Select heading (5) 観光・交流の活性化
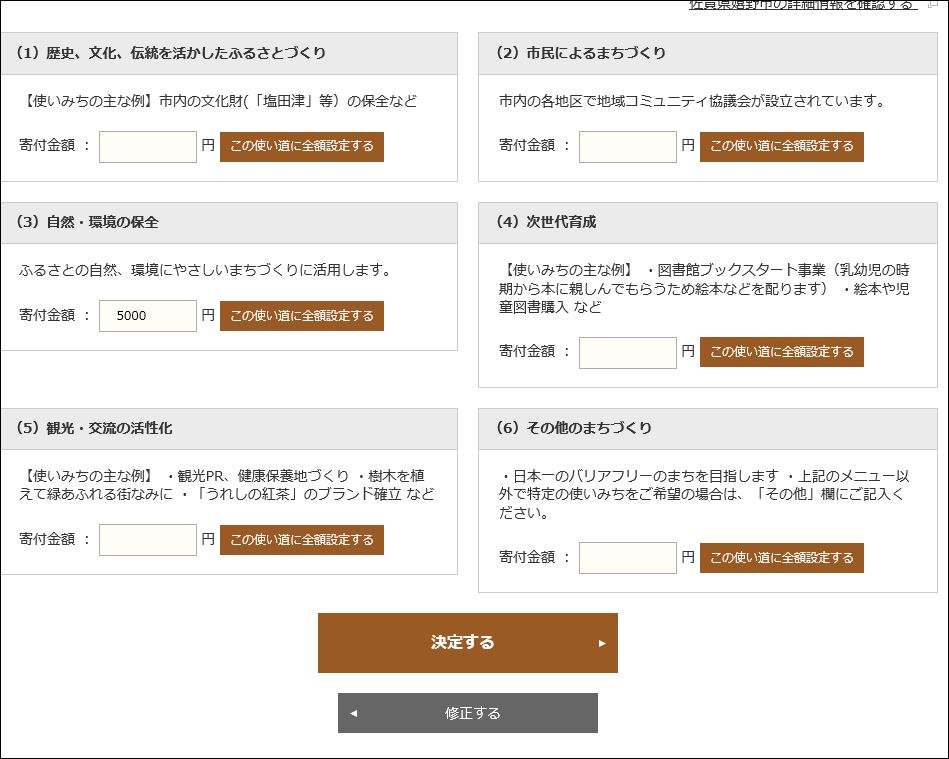 pos(94,428)
